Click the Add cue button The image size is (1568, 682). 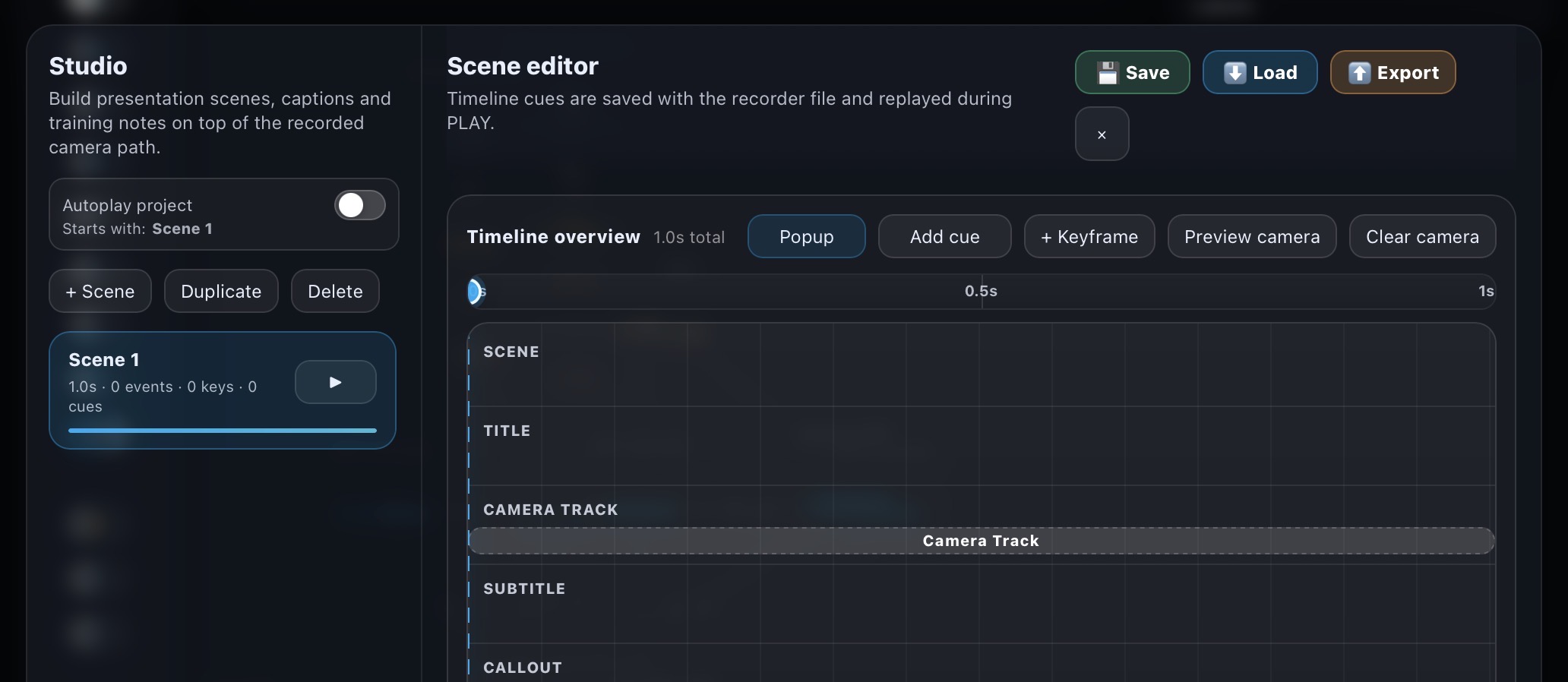click(944, 236)
